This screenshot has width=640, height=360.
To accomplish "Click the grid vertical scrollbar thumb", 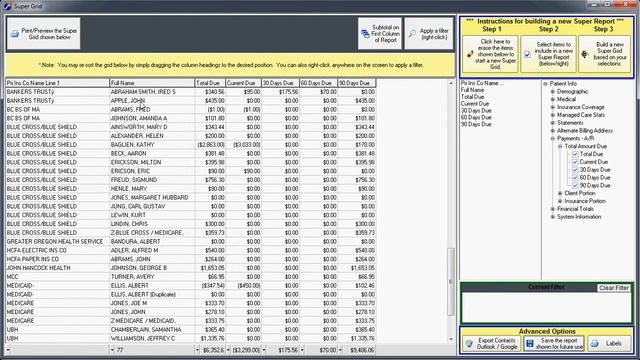I will click(x=451, y=282).
